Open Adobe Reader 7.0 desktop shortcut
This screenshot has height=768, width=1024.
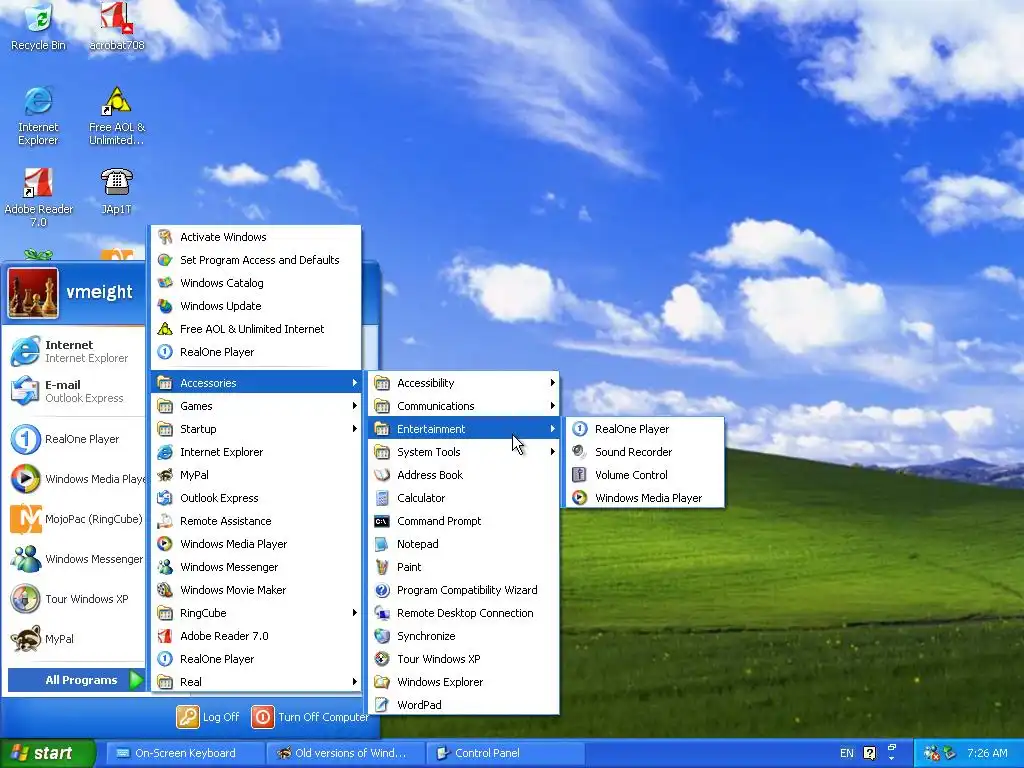point(38,197)
